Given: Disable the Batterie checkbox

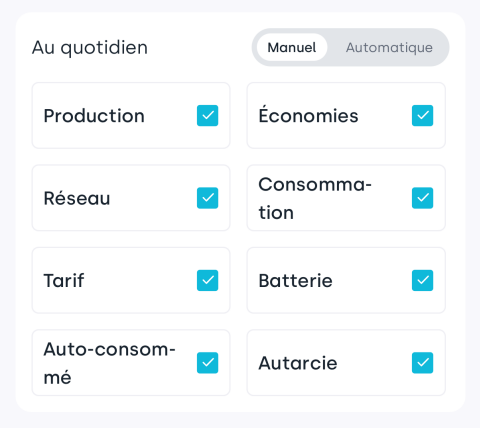Looking at the screenshot, I should (422, 280).
